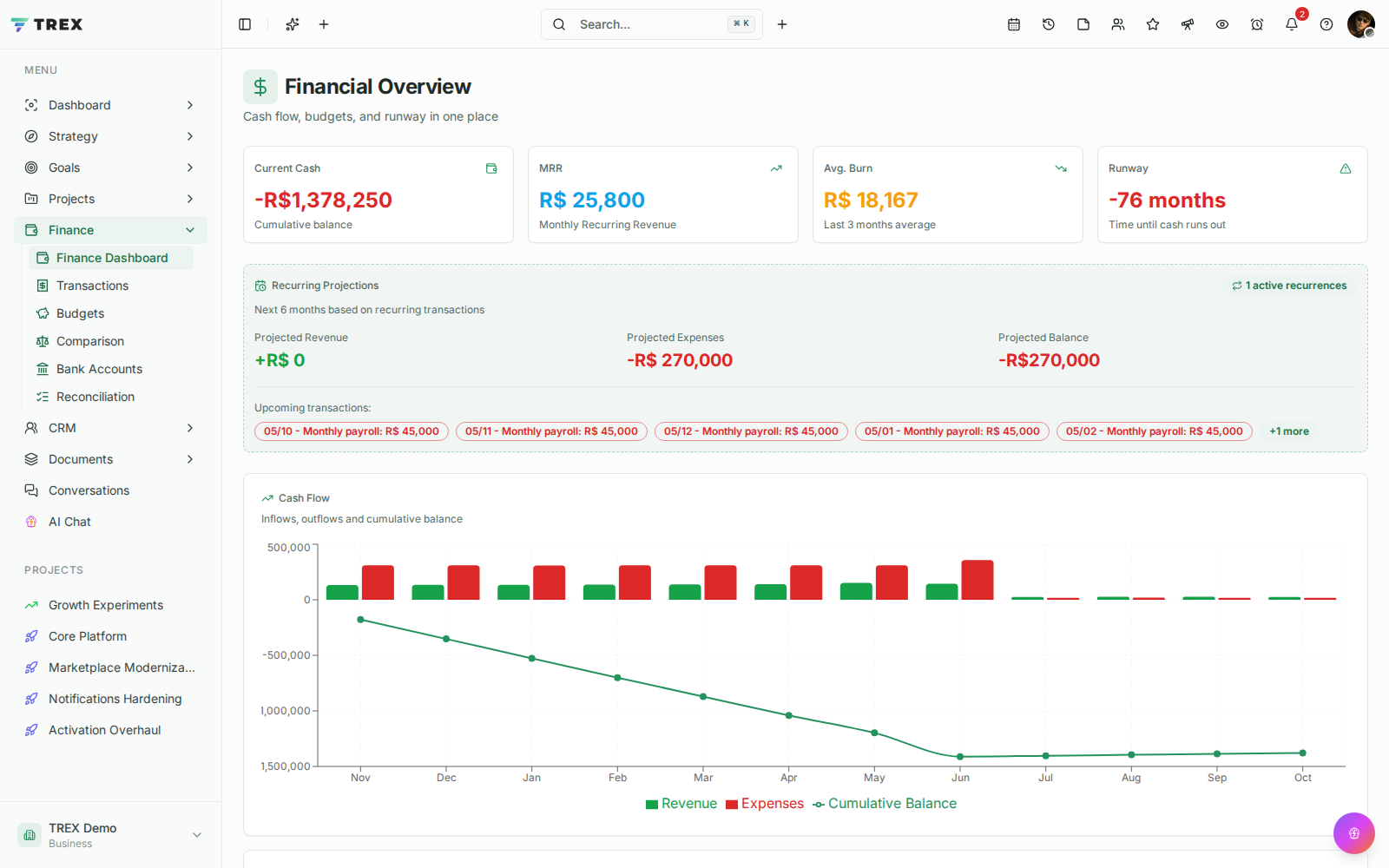Screen dimensions: 1389x868
Task: Click the Nov green revenue bar
Action: tap(342, 592)
